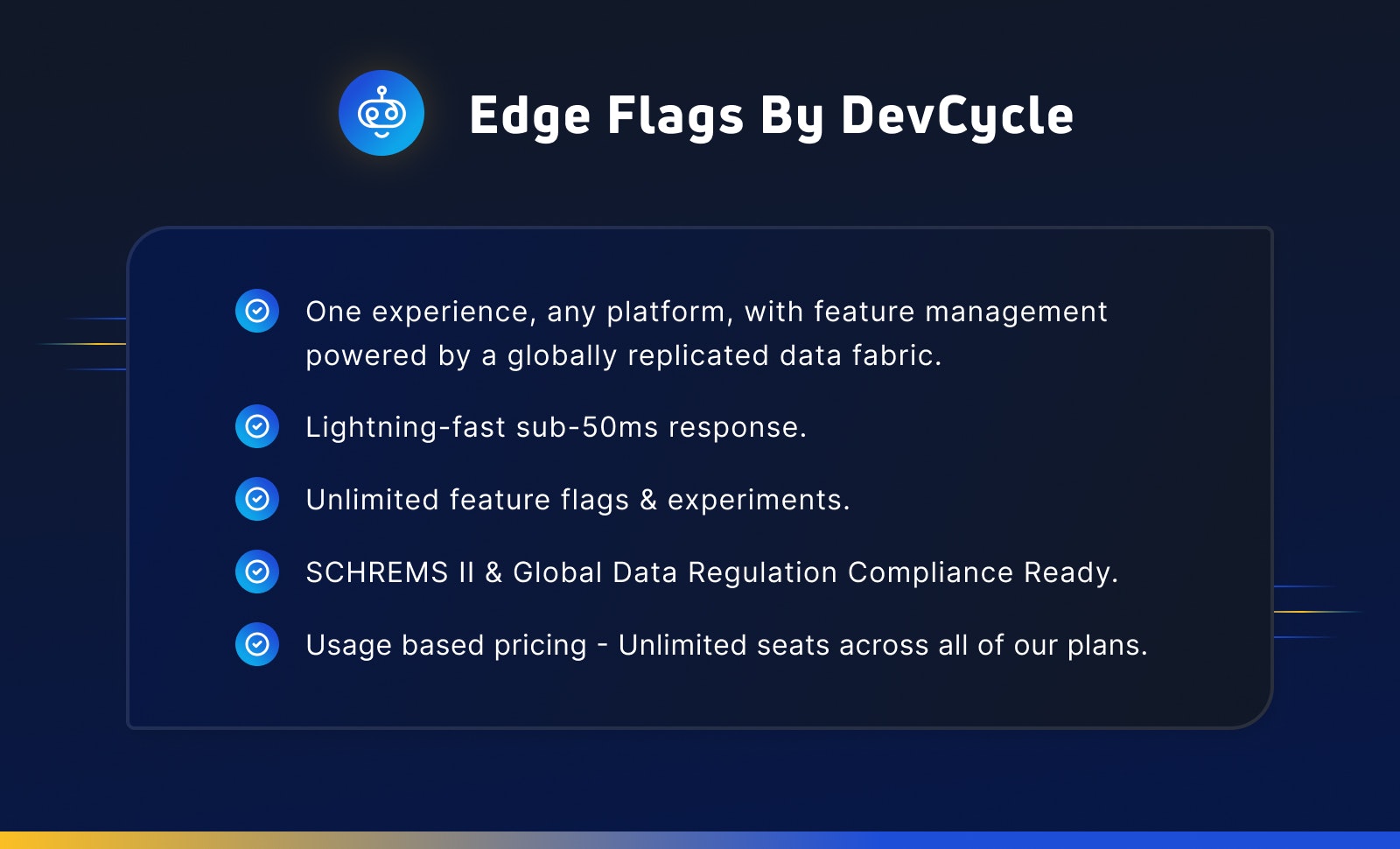Image resolution: width=1400 pixels, height=849 pixels.
Task: Click the yellow-to-blue gradient bar at bottom
Action: (x=700, y=840)
